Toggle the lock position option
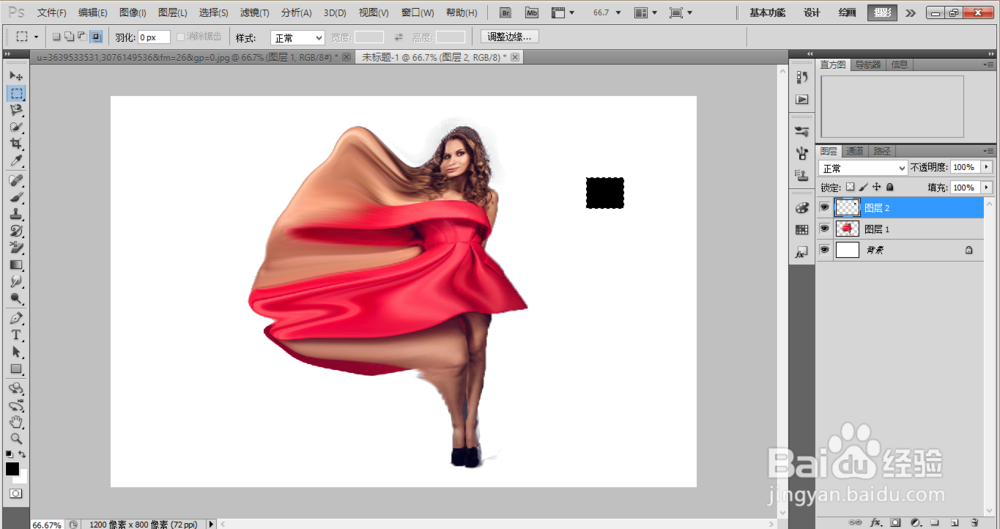This screenshot has width=1000, height=529. pyautogui.click(x=877, y=187)
